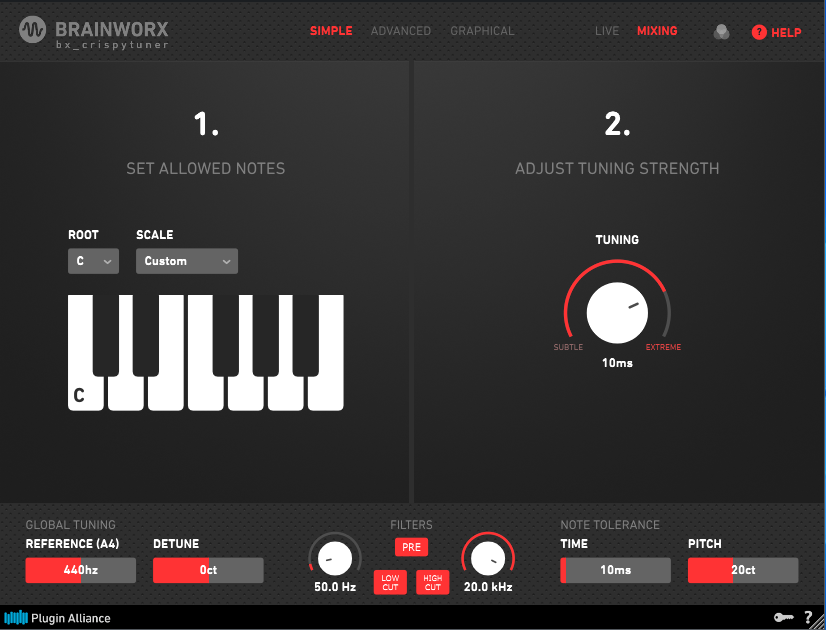
Task: Click the key license icon
Action: pos(783,617)
